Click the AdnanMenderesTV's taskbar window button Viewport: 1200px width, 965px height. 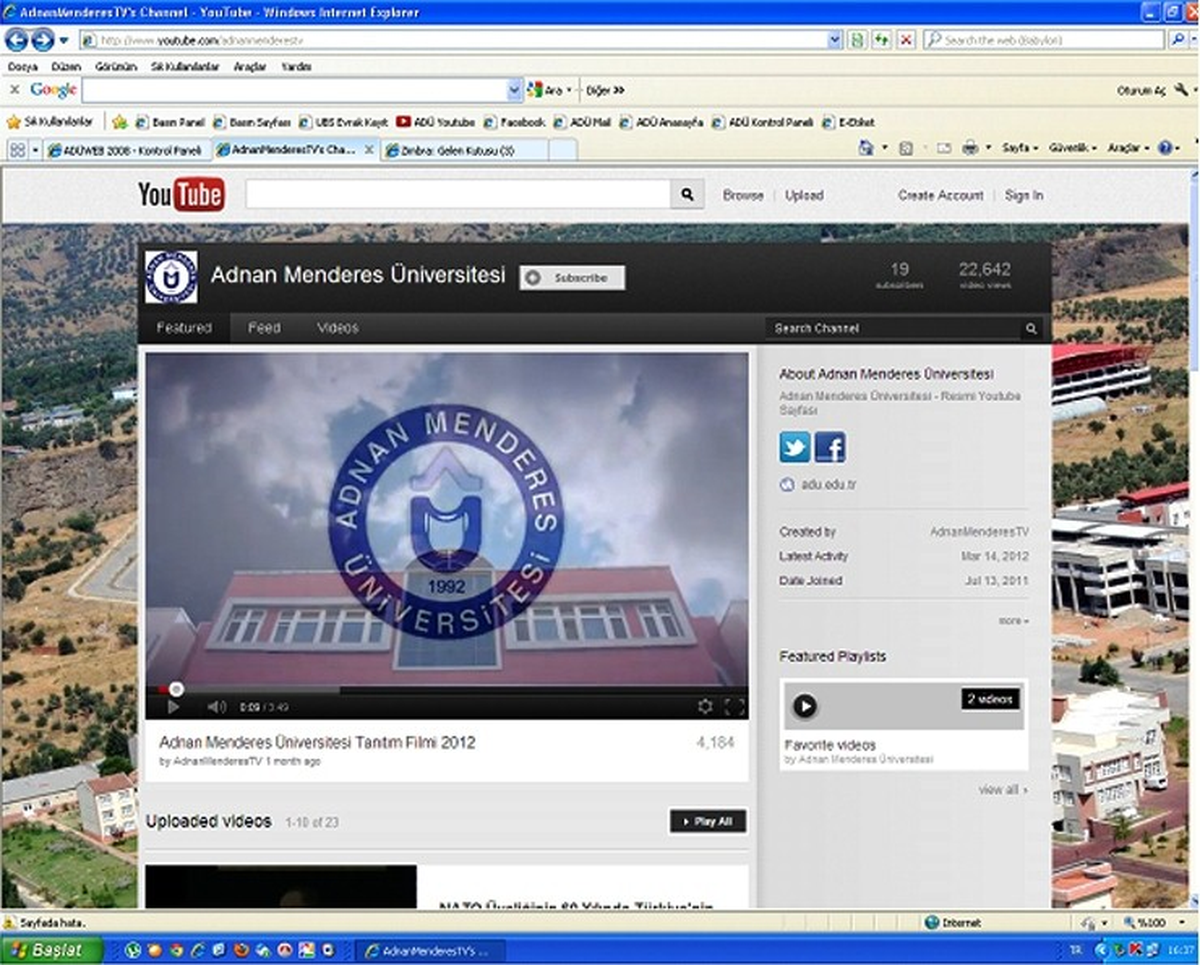point(432,950)
